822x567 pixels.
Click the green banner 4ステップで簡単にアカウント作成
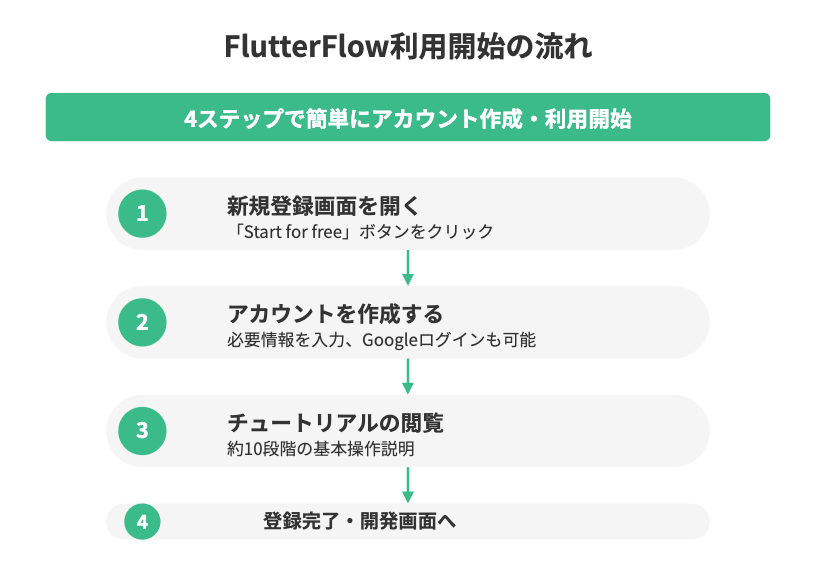click(x=408, y=117)
